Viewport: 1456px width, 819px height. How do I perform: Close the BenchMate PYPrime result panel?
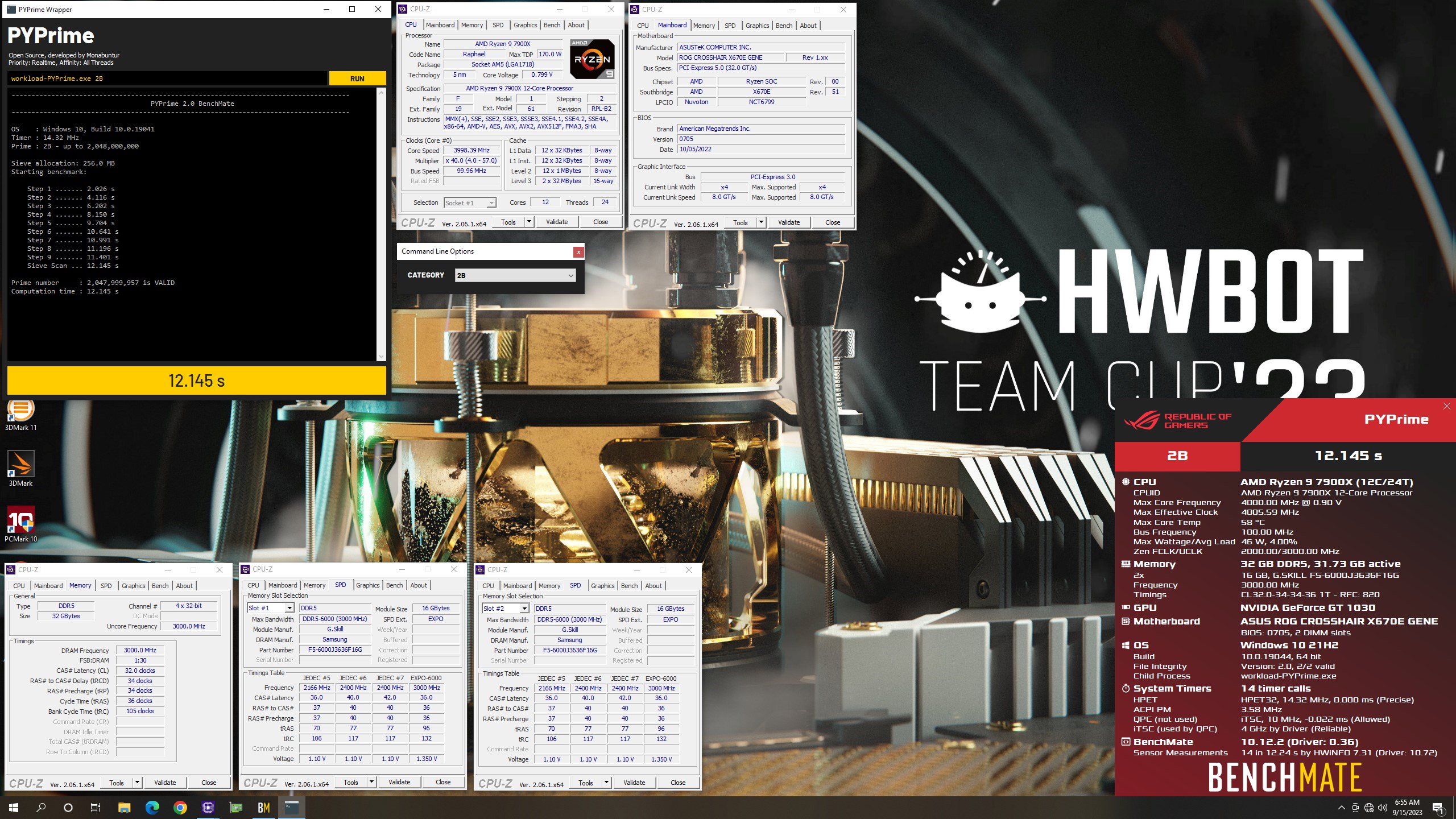tap(1446, 406)
